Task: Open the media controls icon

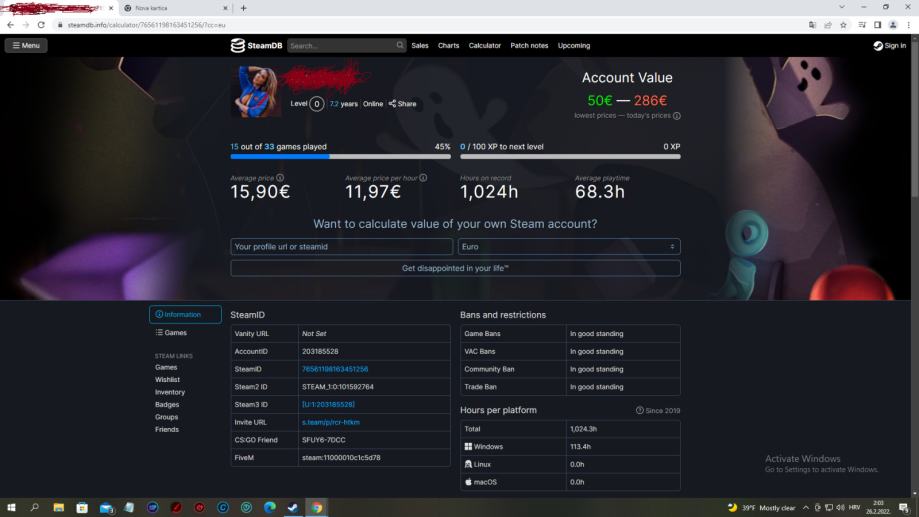Action: [862, 25]
